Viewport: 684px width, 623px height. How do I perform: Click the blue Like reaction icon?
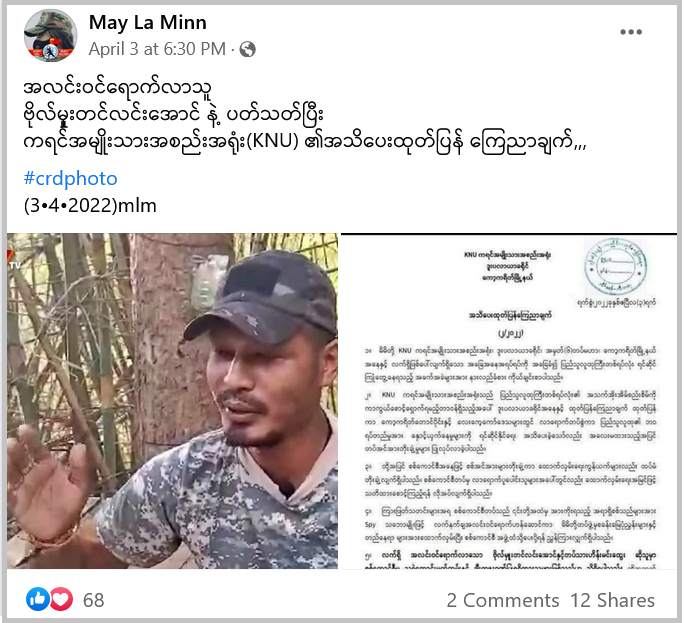[x=38, y=599]
